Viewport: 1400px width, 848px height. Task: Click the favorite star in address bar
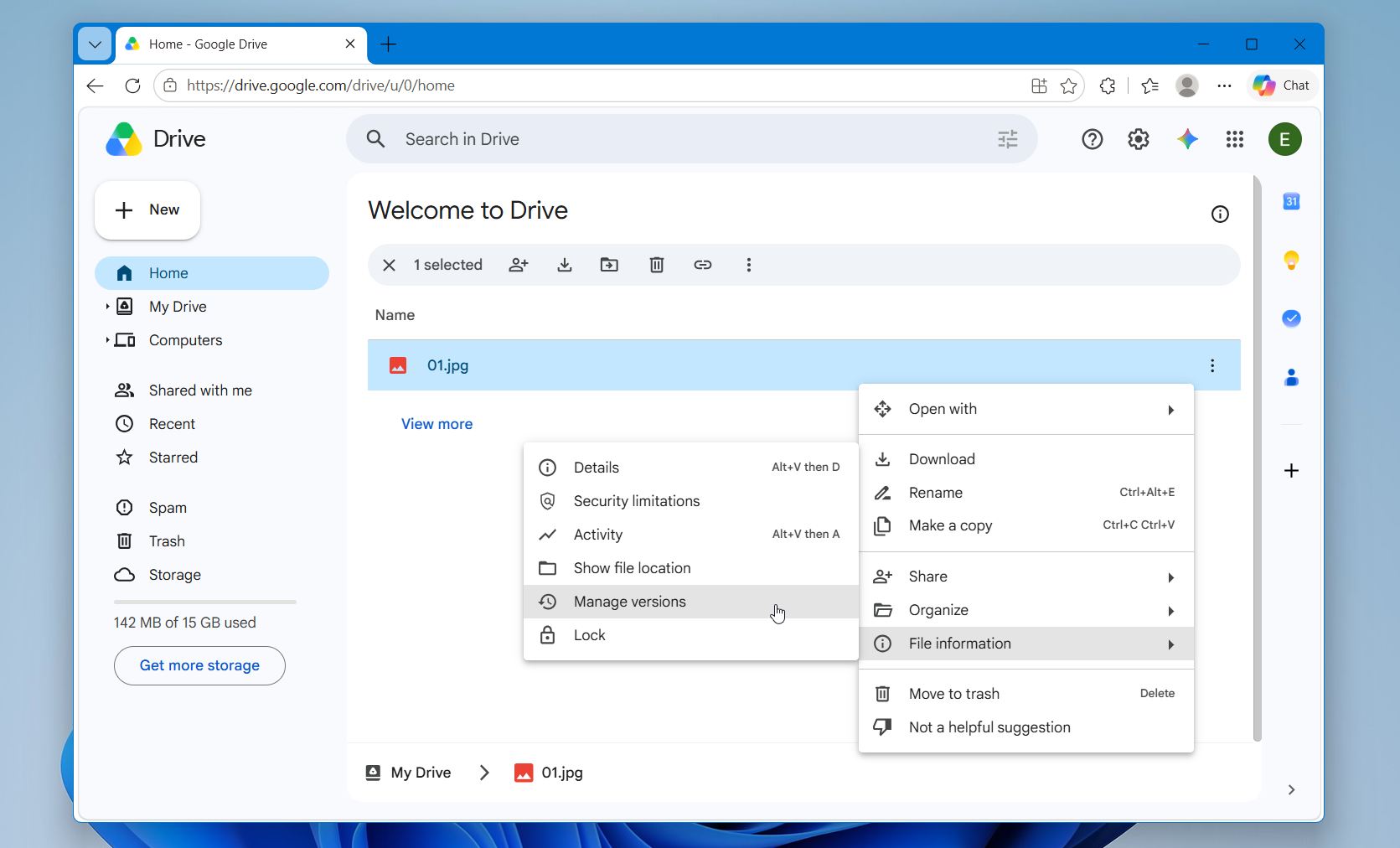1068,85
